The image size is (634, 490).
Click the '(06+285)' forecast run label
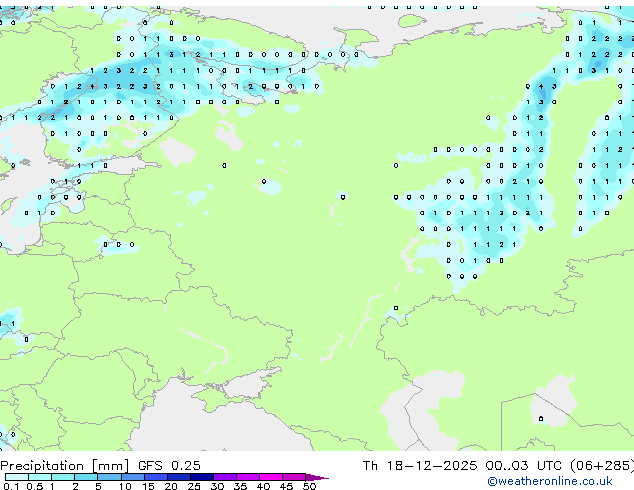(x=602, y=466)
